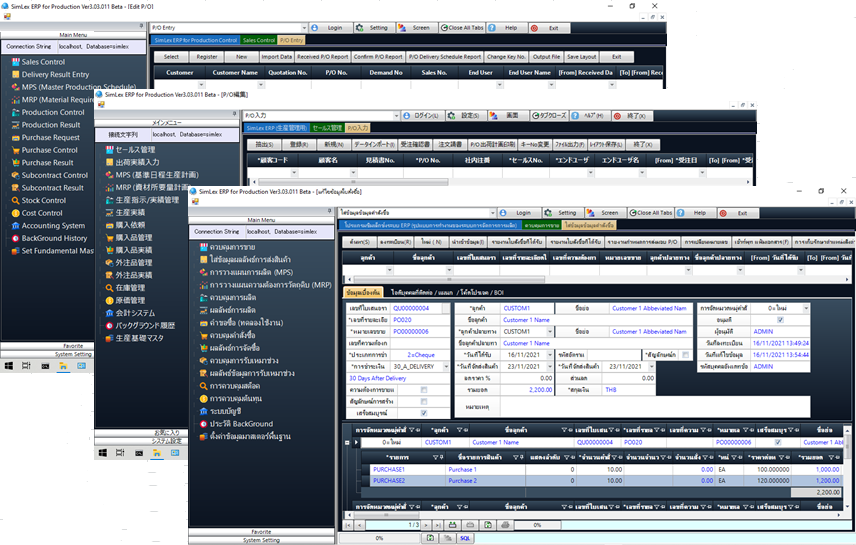Click the red Exit icon in Thai window
Viewport: 856px width, 545px height.
click(x=737, y=213)
